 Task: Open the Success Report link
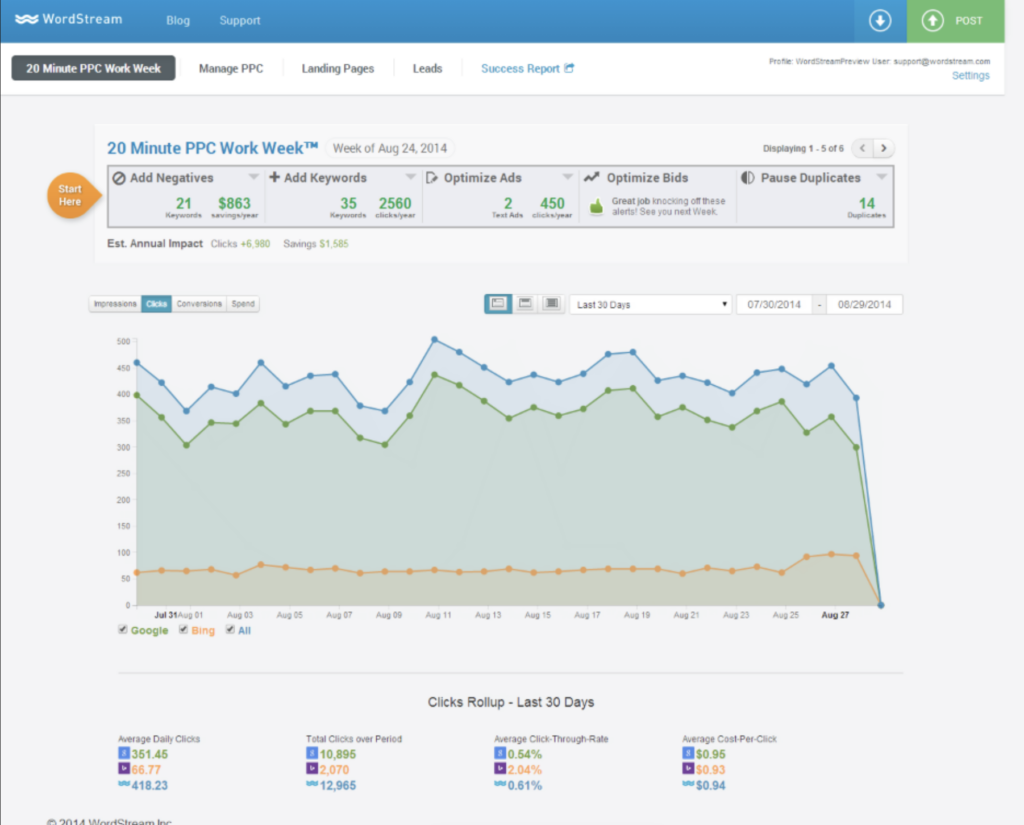(x=521, y=68)
